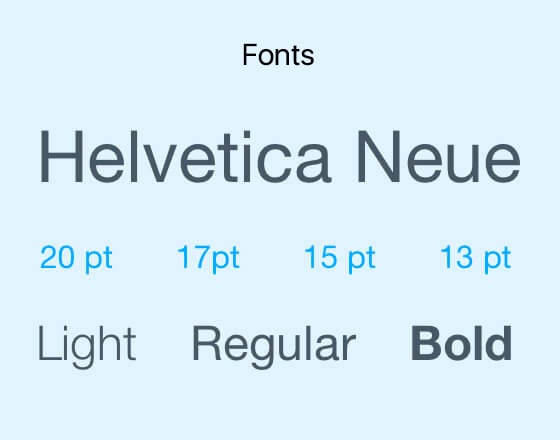
Task: Choose the 15 pt size label
Action: (340, 259)
